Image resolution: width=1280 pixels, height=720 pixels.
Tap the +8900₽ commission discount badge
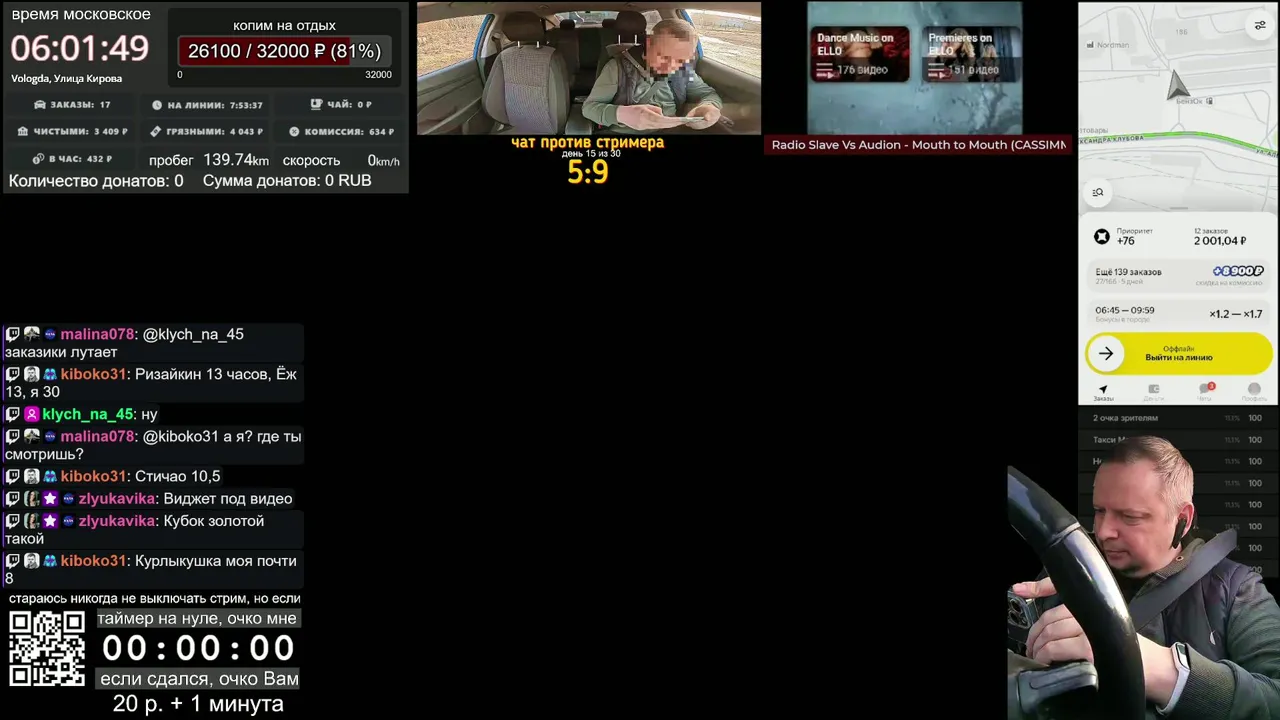tap(1238, 271)
